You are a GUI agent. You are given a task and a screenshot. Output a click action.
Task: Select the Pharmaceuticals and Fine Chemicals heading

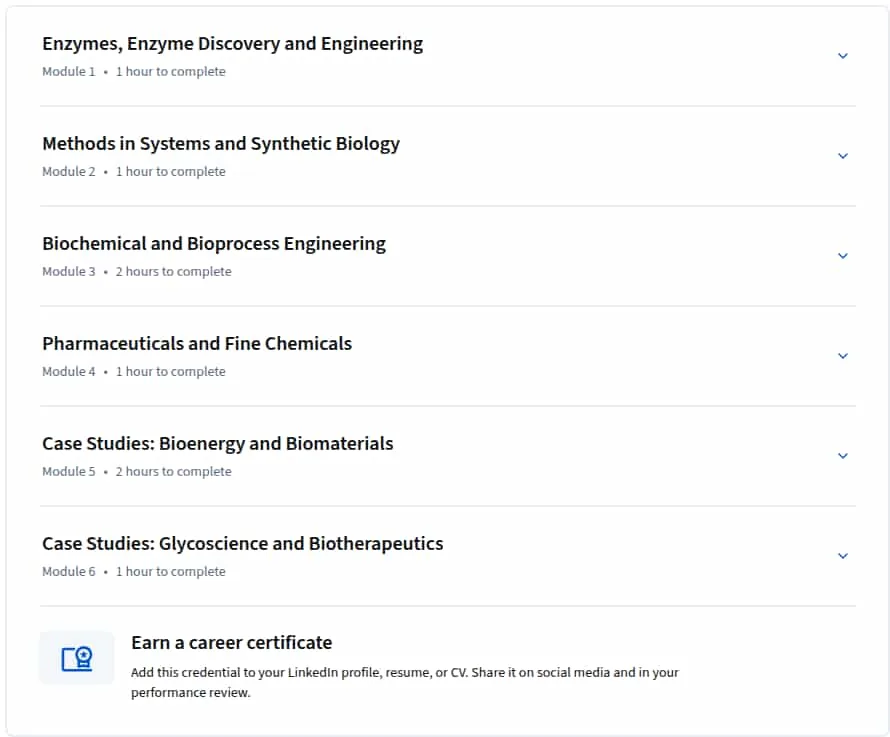[x=197, y=344]
